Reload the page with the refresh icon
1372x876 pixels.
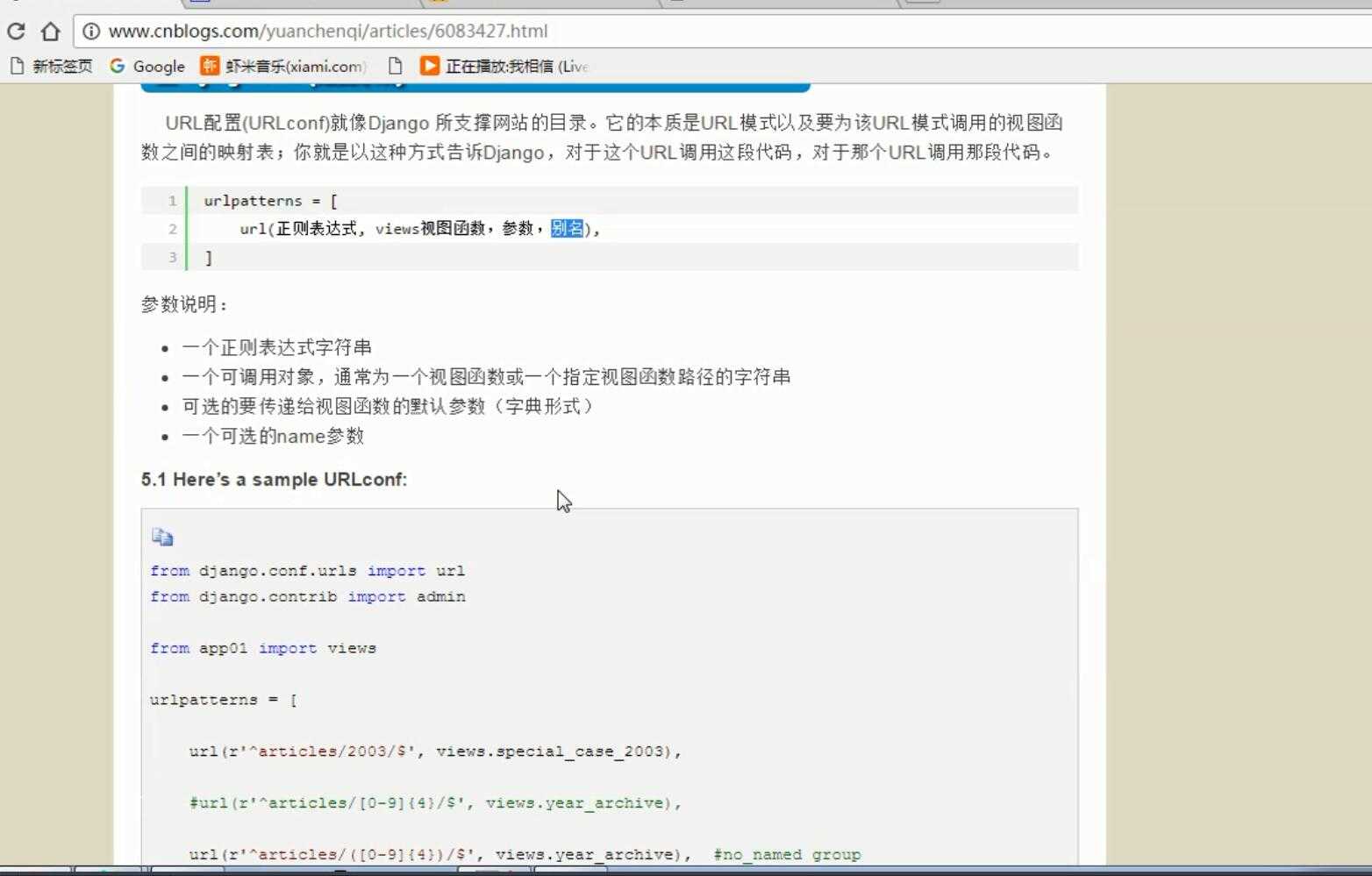(16, 32)
